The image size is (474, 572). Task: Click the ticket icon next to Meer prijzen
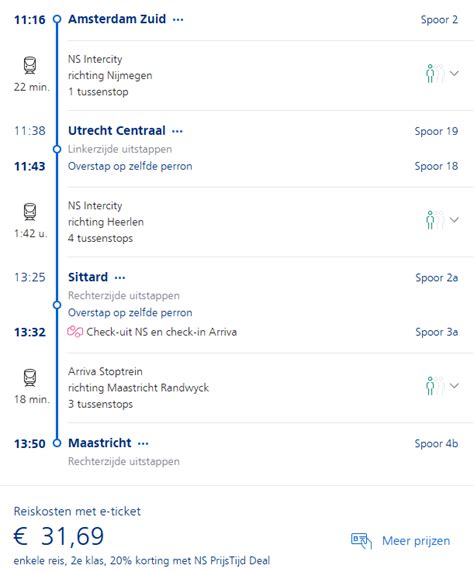(x=361, y=541)
